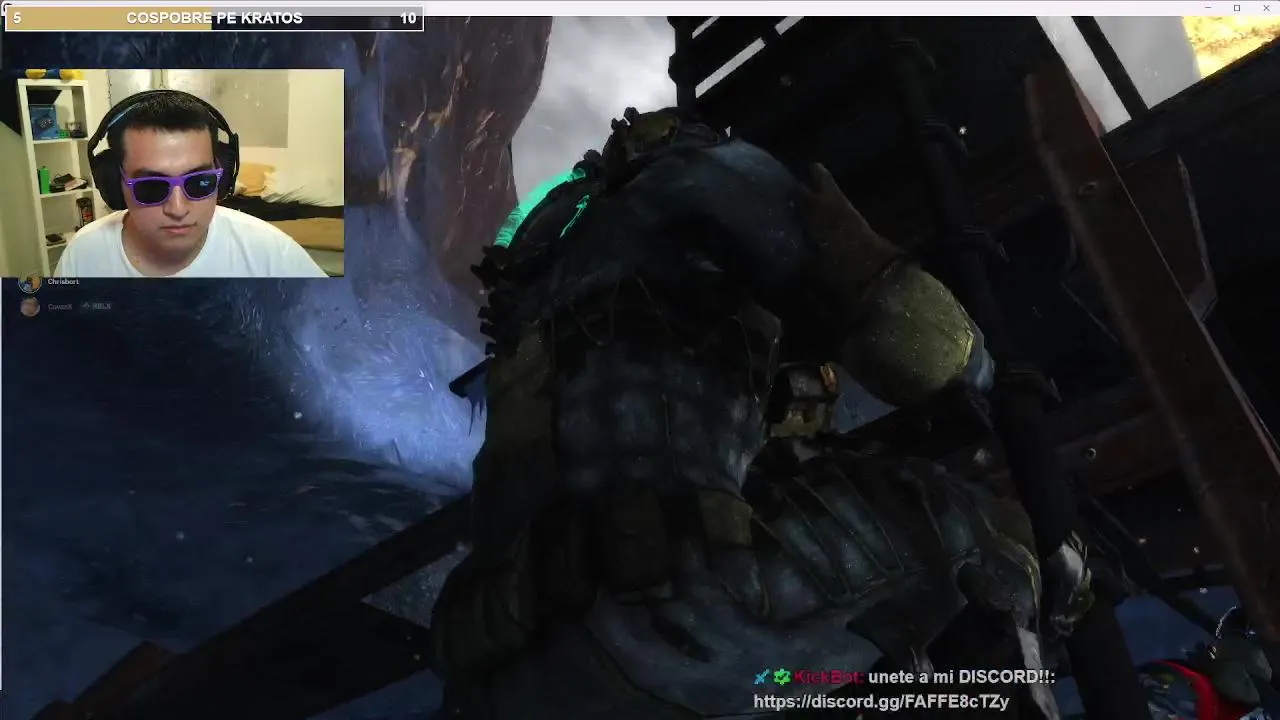
Task: Click CovenX's avatar in the voice overlay
Action: [x=30, y=306]
